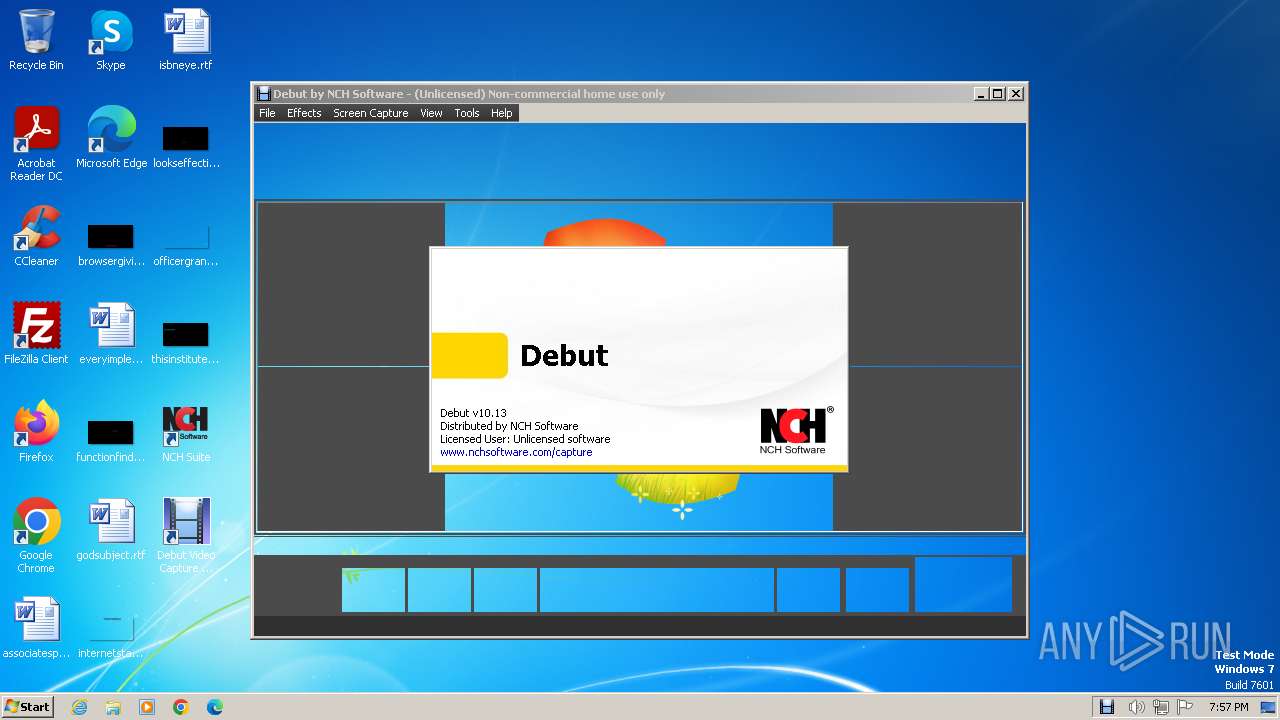Open the File menu in Debut

pyautogui.click(x=267, y=113)
